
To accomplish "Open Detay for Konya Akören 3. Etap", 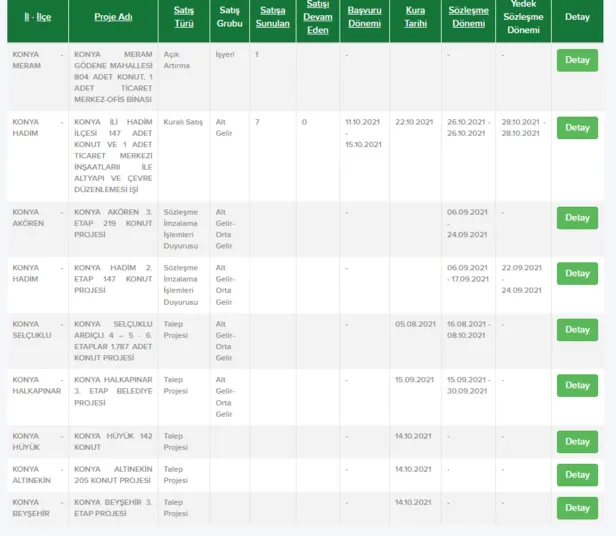I will coord(577,218).
